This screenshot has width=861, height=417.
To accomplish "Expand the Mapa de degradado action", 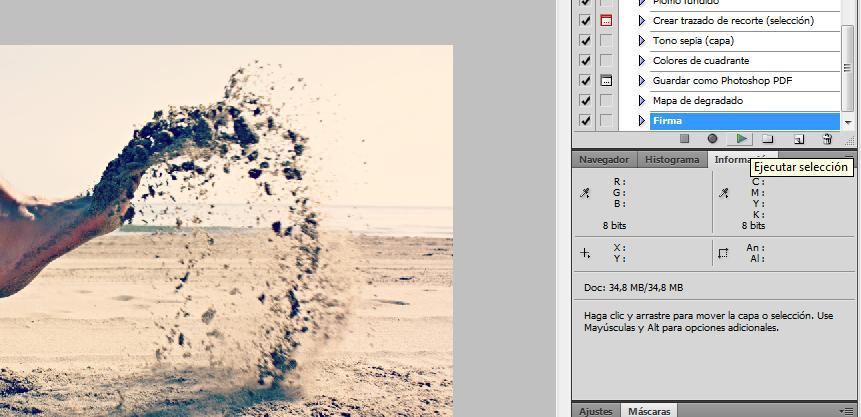I will (x=641, y=100).
